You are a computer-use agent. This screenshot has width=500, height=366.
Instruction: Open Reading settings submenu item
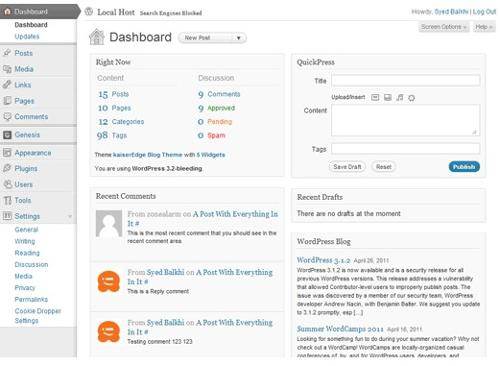pyautogui.click(x=27, y=253)
